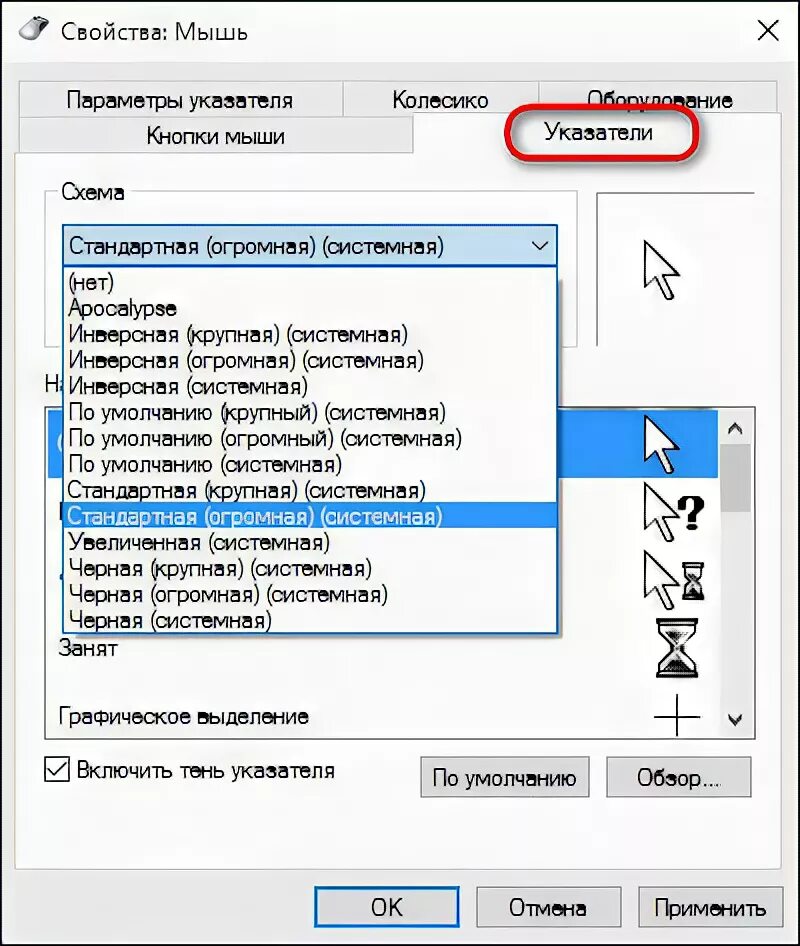This screenshot has width=800, height=946.
Task: Switch to Кнопки мыши tab
Action: pos(215,136)
